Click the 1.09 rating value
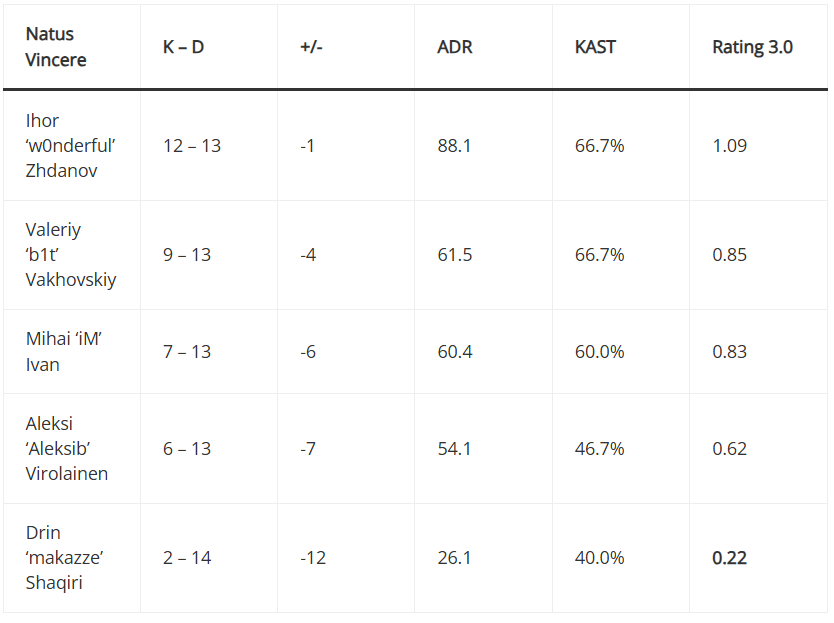The height and width of the screenshot is (623, 834). point(729,146)
